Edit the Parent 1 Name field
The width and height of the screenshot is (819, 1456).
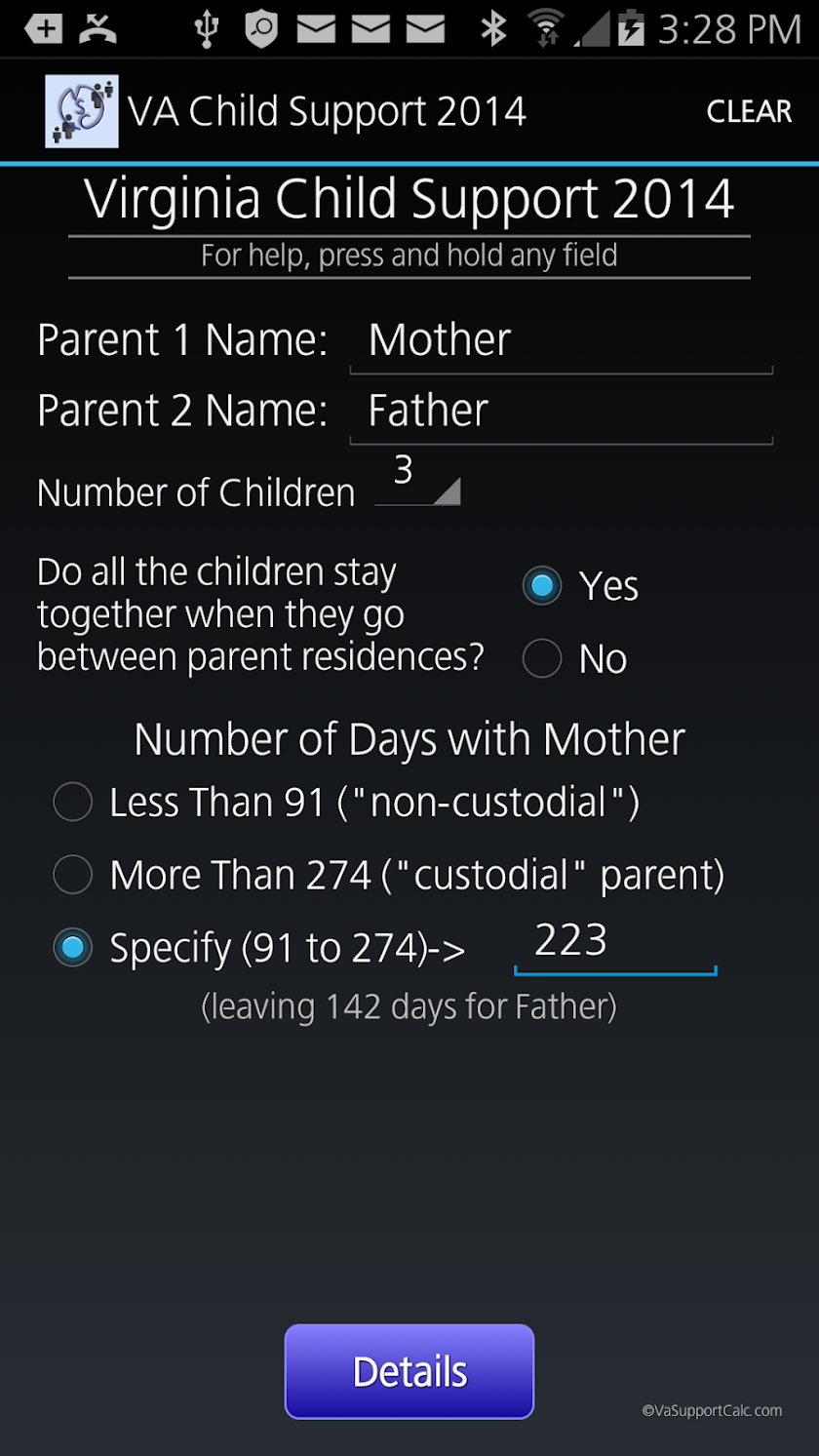point(561,342)
